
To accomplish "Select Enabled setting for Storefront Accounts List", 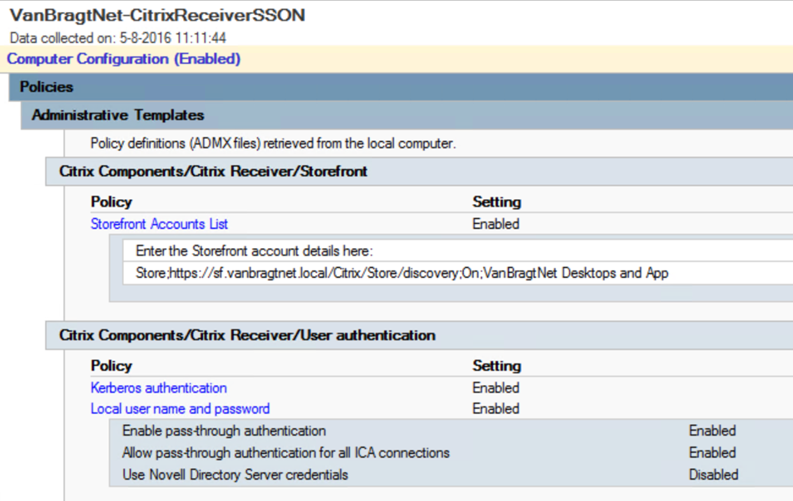I will [496, 224].
